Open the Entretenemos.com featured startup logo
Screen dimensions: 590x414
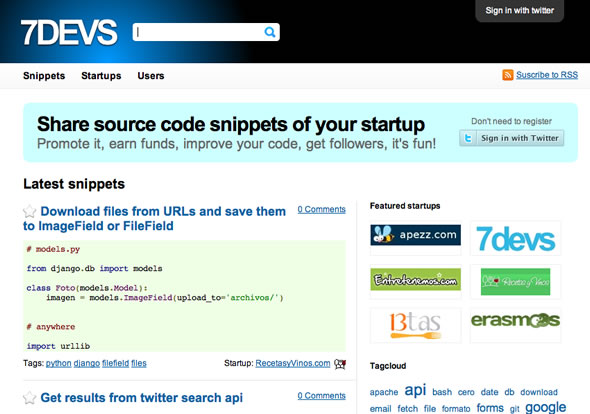point(415,280)
